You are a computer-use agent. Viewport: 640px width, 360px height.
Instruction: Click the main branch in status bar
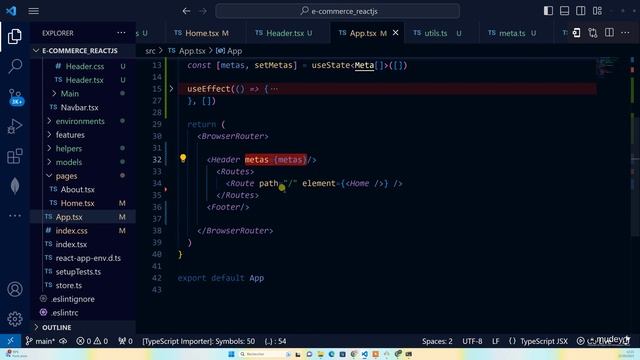[40, 341]
